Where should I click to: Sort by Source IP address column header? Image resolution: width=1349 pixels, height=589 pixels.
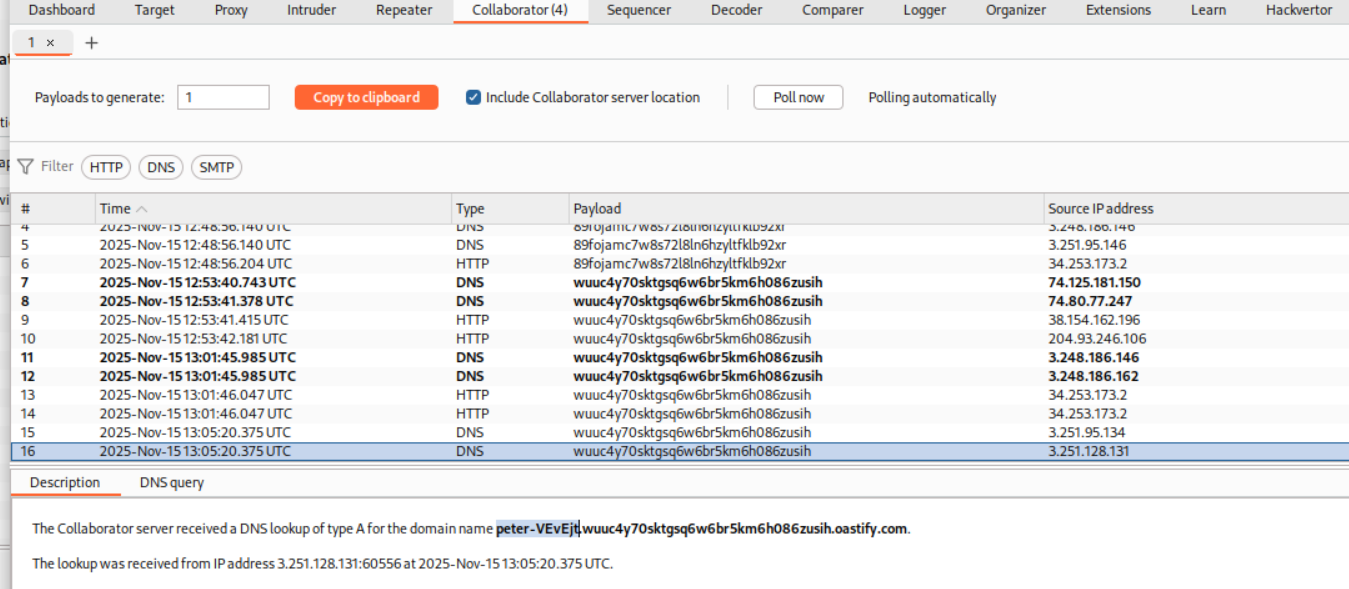pyautogui.click(x=1100, y=209)
